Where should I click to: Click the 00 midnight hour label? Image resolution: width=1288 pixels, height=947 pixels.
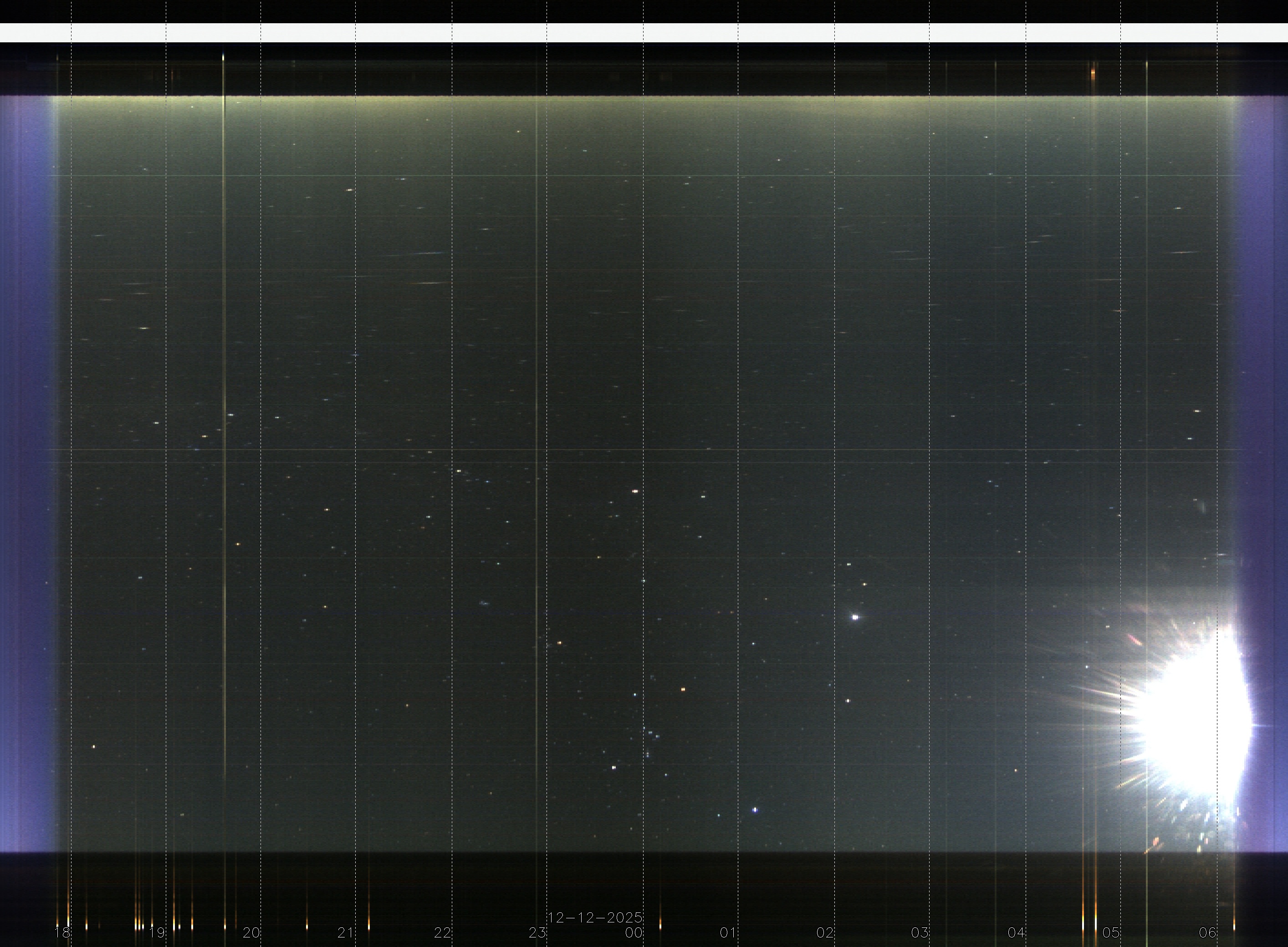pos(634,933)
